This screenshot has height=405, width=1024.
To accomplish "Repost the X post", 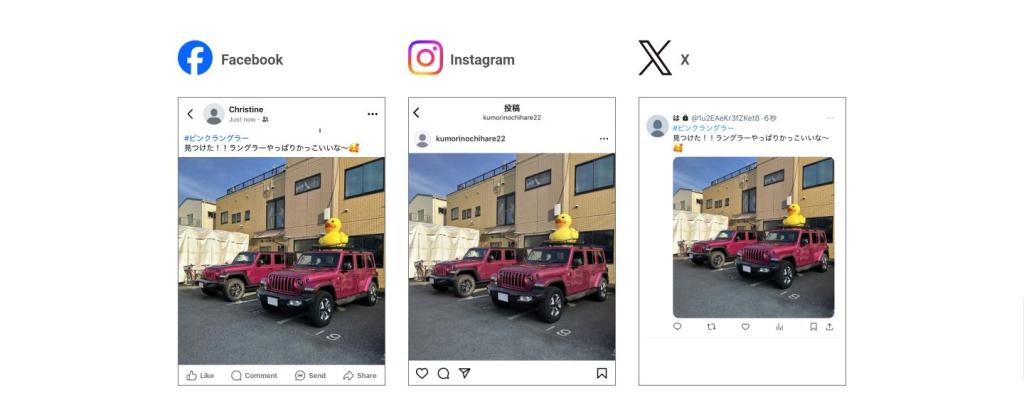I will tap(711, 327).
